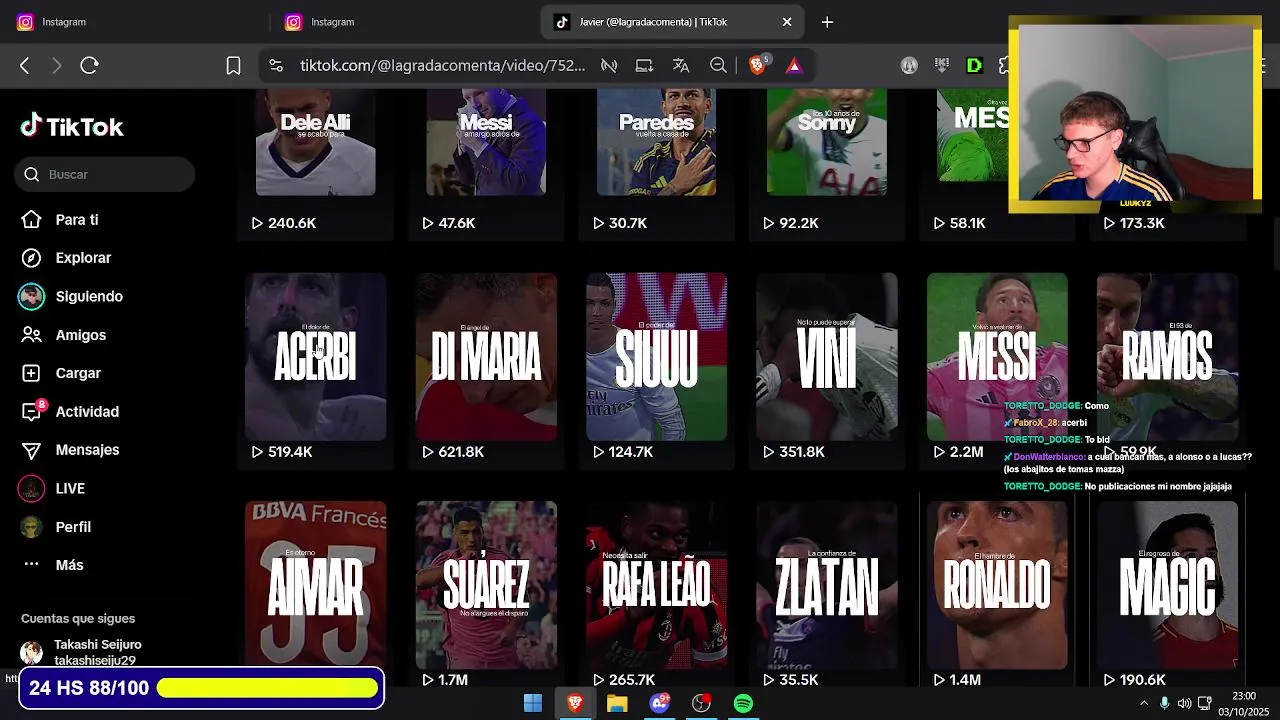Open the MAGIC video thumbnail
Viewport: 1280px width, 720px height.
tap(1167, 585)
